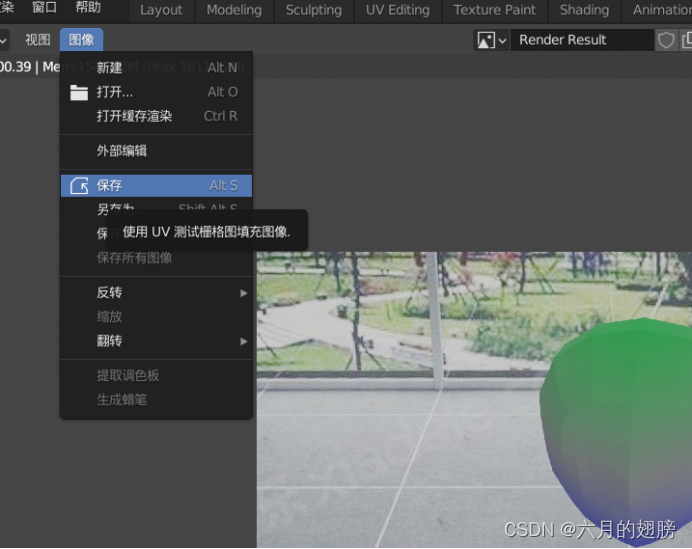692x549 pixels.
Task: Choose 另存为 from the image menu
Action: pos(156,207)
